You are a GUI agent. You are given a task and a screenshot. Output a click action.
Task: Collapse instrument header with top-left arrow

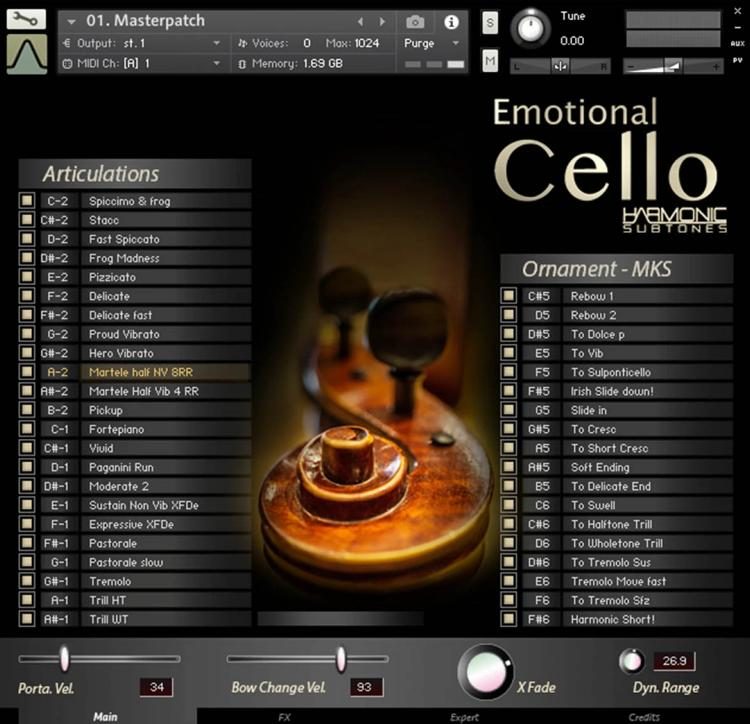[x=71, y=22]
